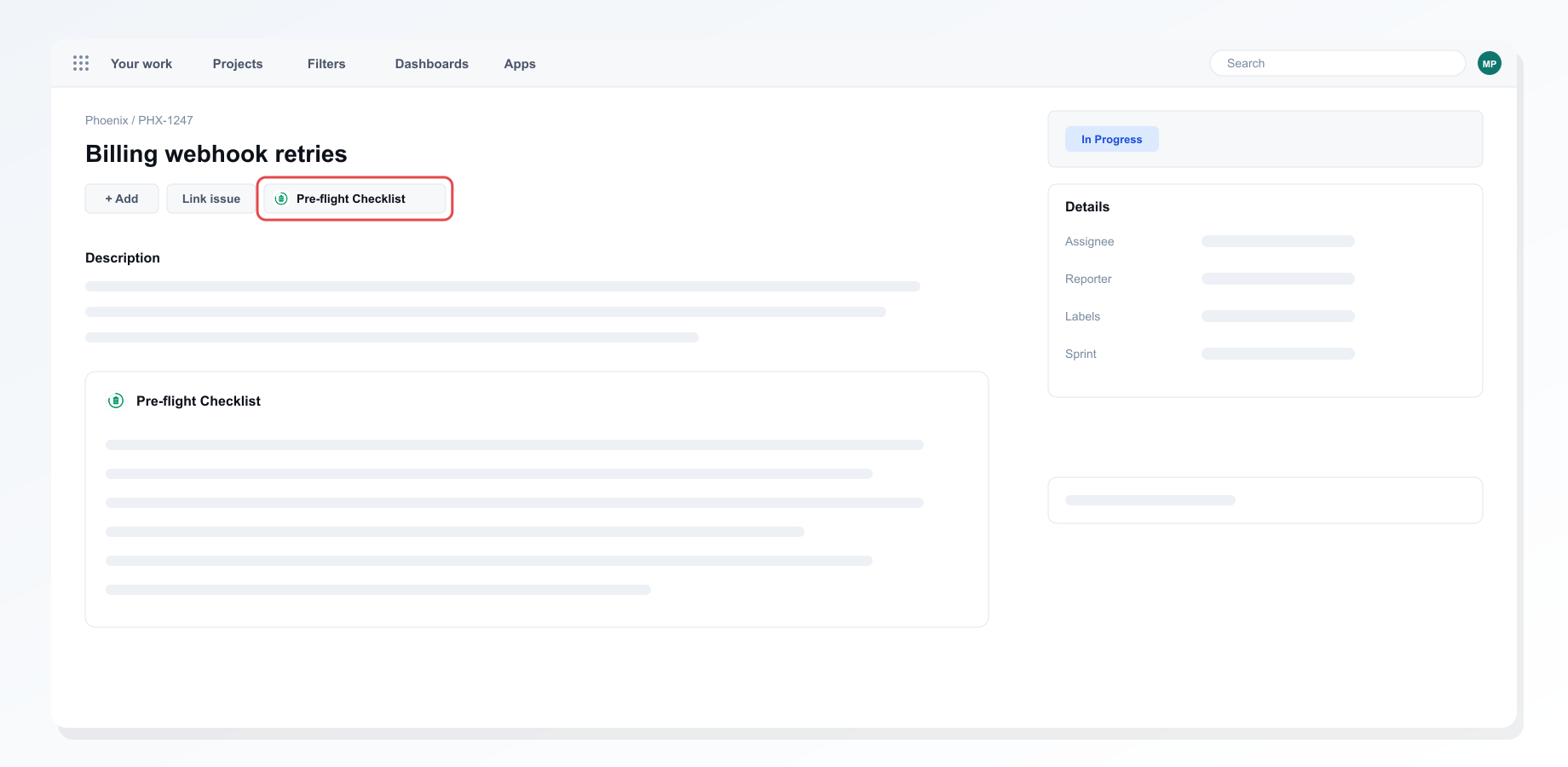The height and width of the screenshot is (767, 1568).
Task: Open Your work menu
Action: pyautogui.click(x=141, y=64)
